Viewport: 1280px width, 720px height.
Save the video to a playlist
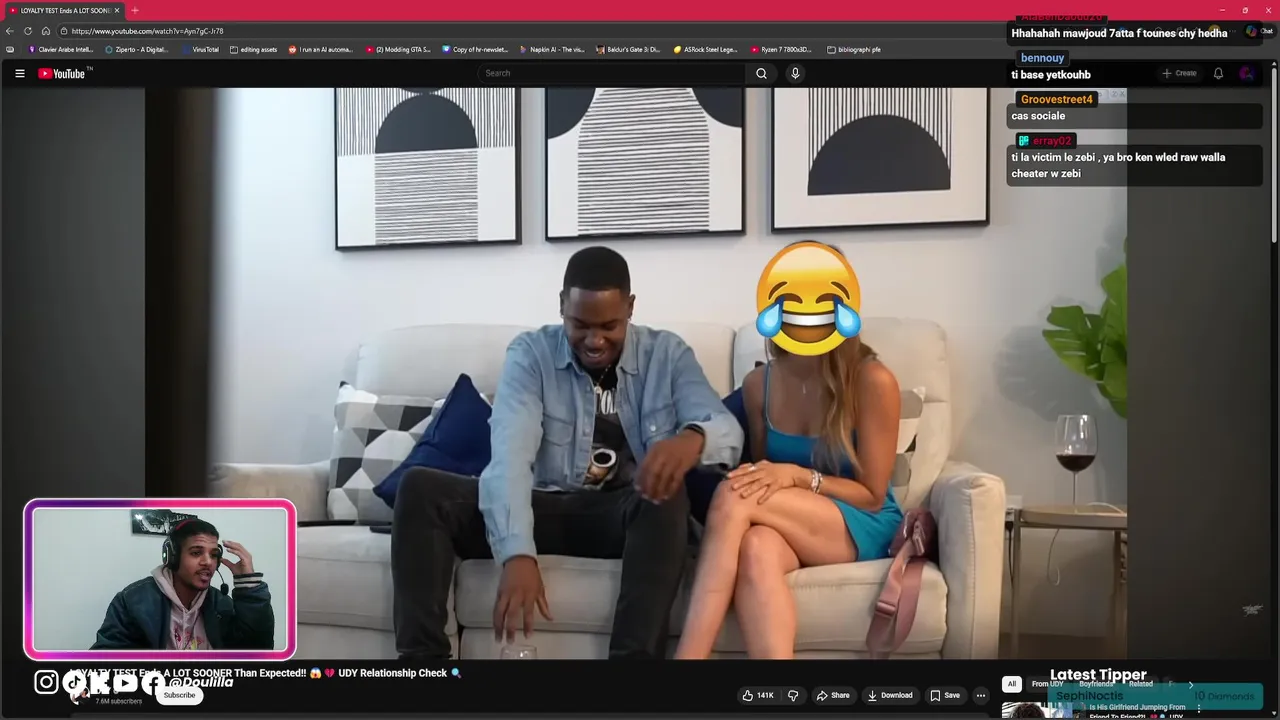[x=945, y=695]
